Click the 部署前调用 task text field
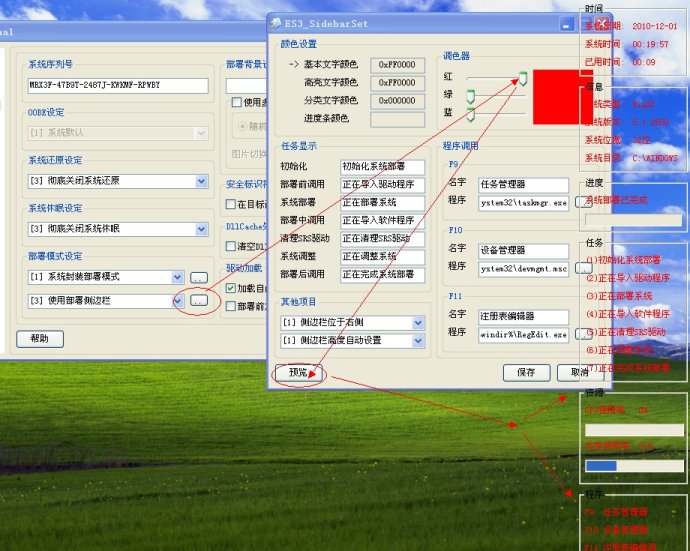The image size is (690, 551). [x=382, y=185]
